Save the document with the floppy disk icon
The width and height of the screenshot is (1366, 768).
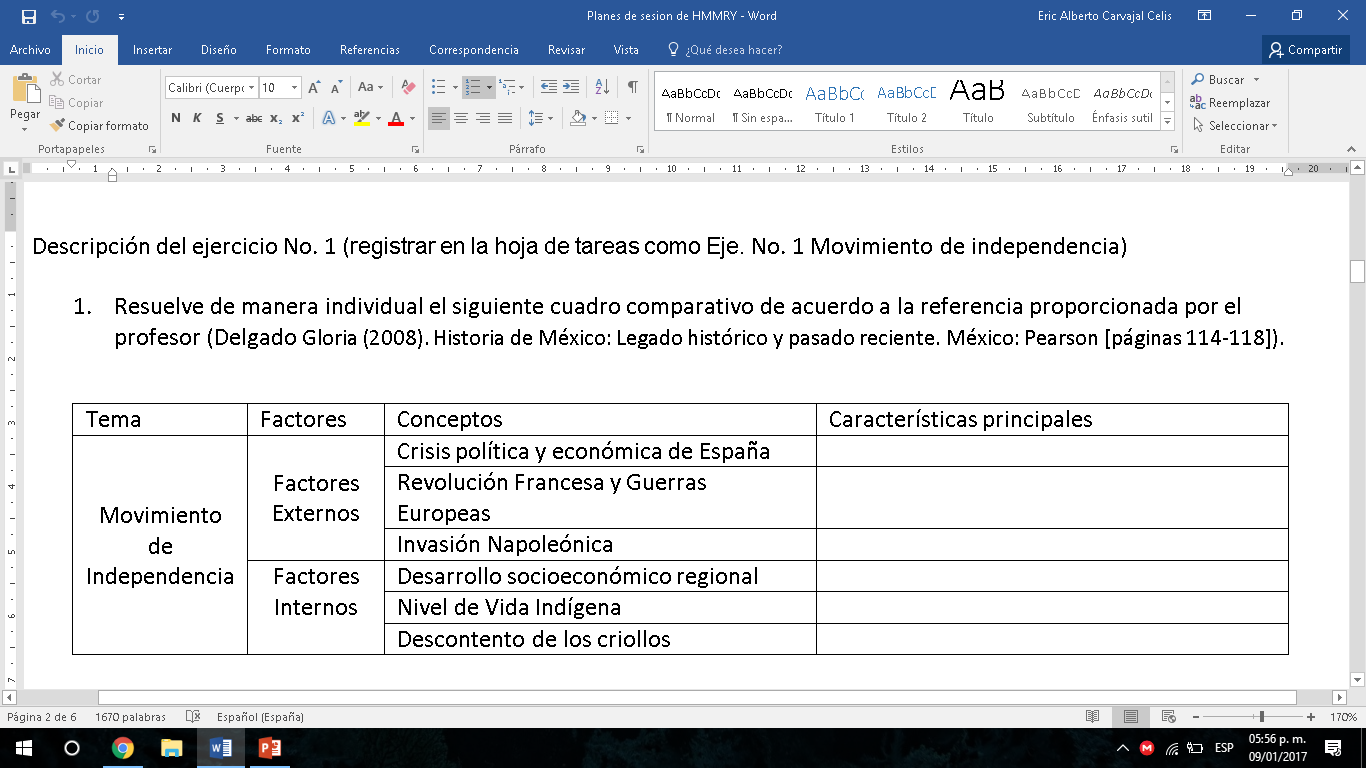click(x=28, y=16)
